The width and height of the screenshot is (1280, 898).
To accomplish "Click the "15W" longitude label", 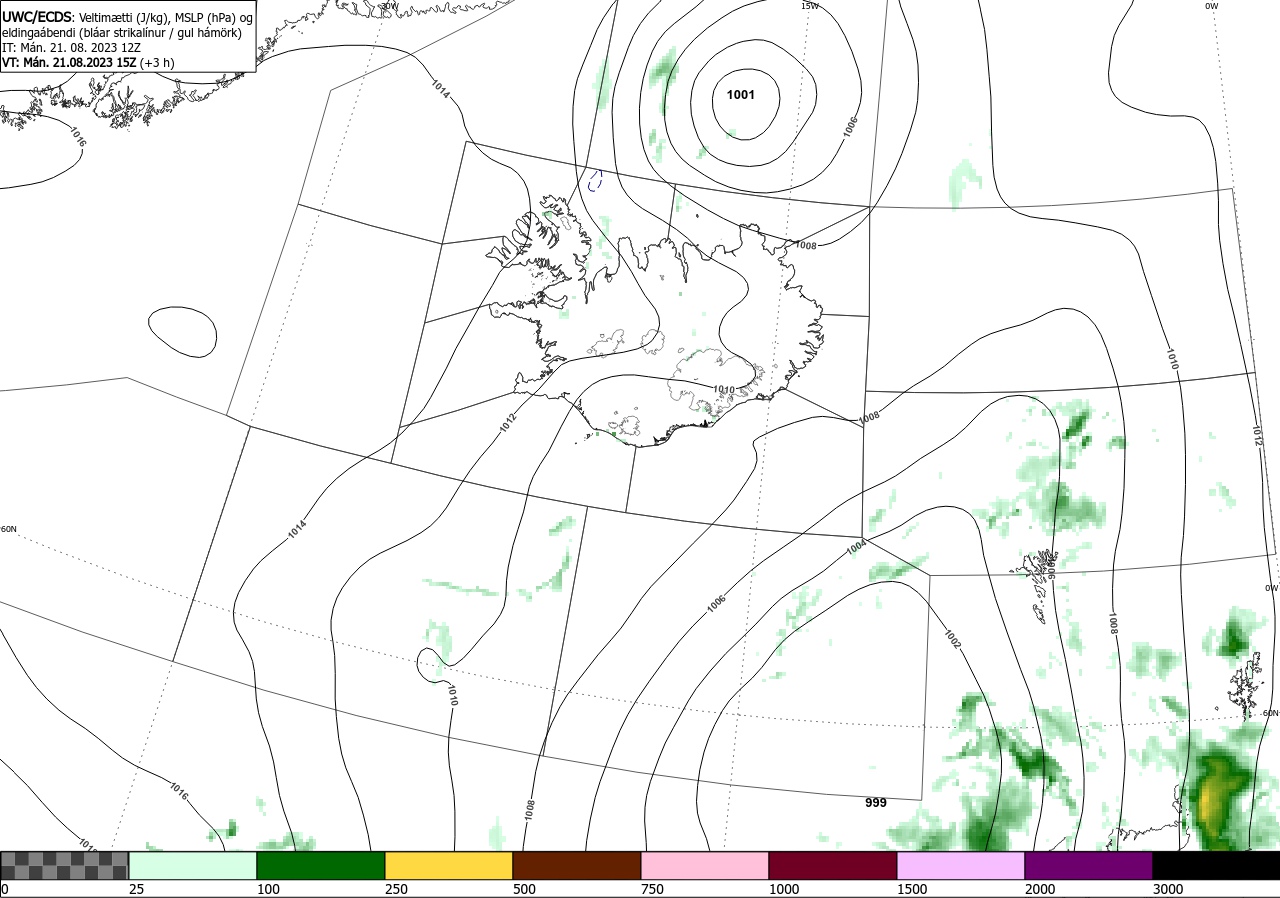I will (810, 6).
